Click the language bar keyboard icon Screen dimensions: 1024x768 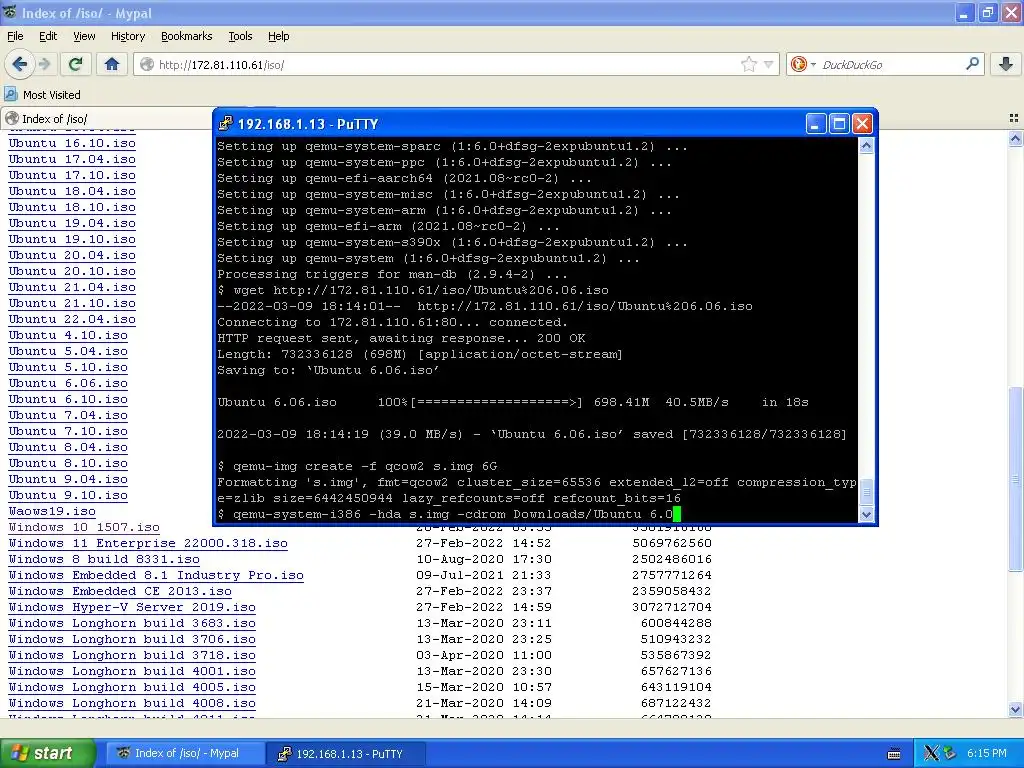tap(895, 754)
